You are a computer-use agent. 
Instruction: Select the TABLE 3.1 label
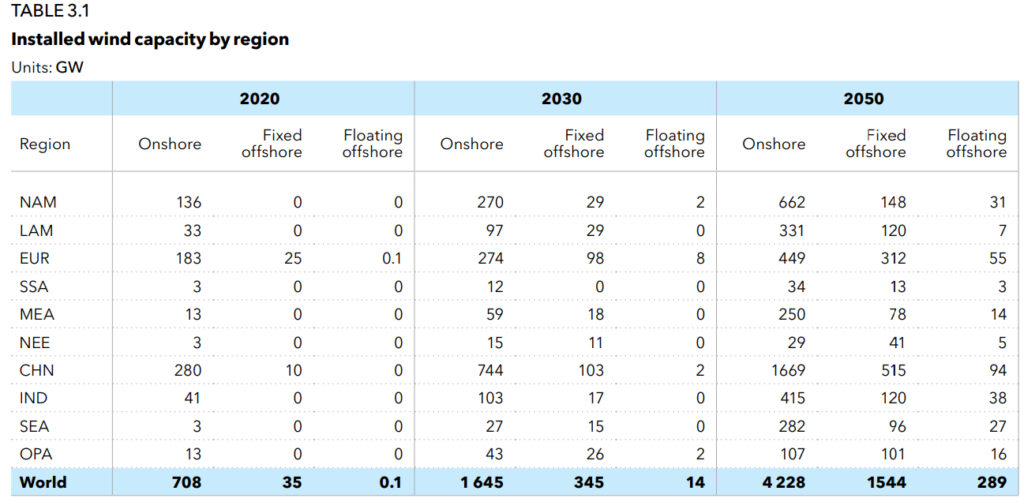click(48, 11)
